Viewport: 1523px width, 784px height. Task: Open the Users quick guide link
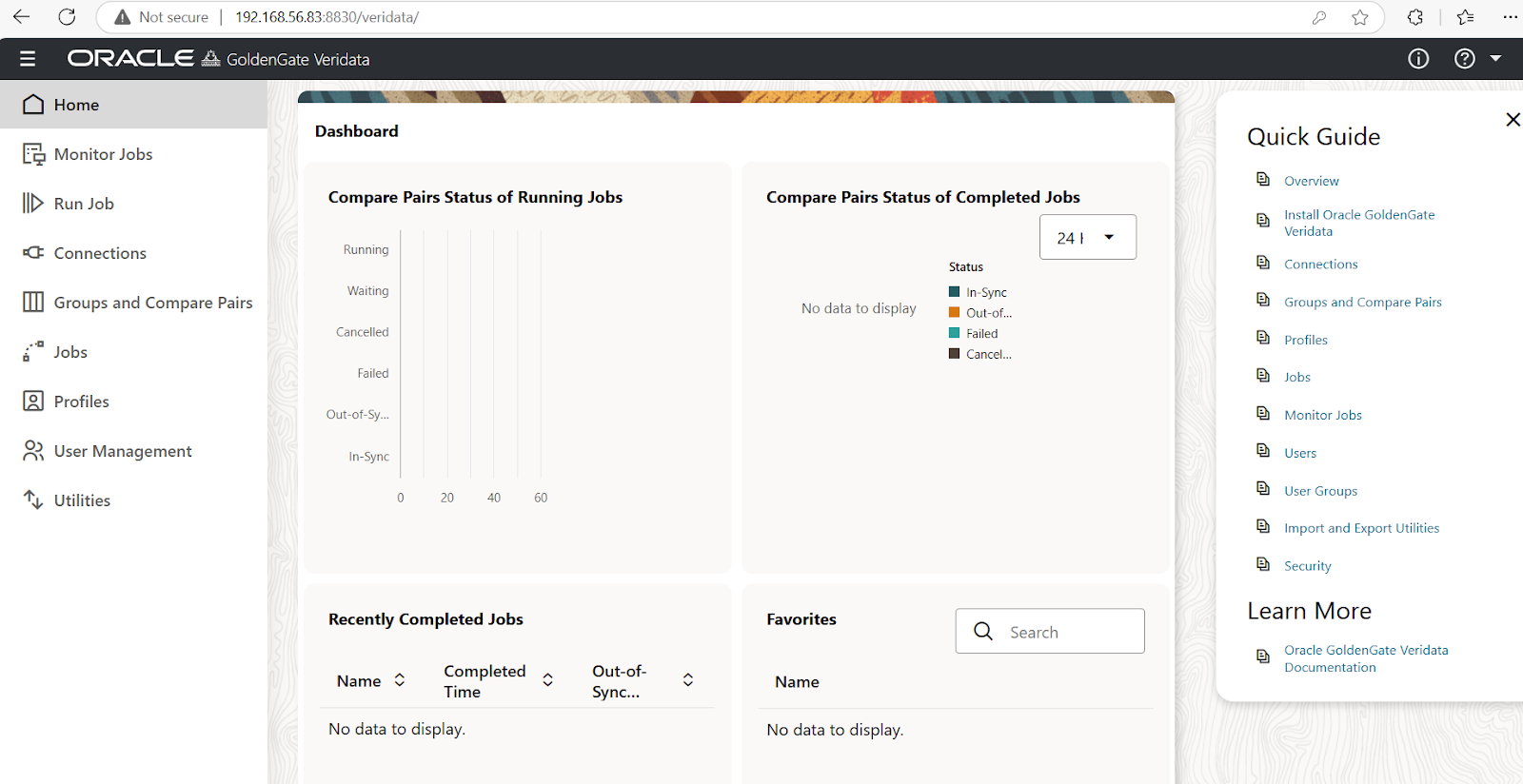coord(1300,453)
